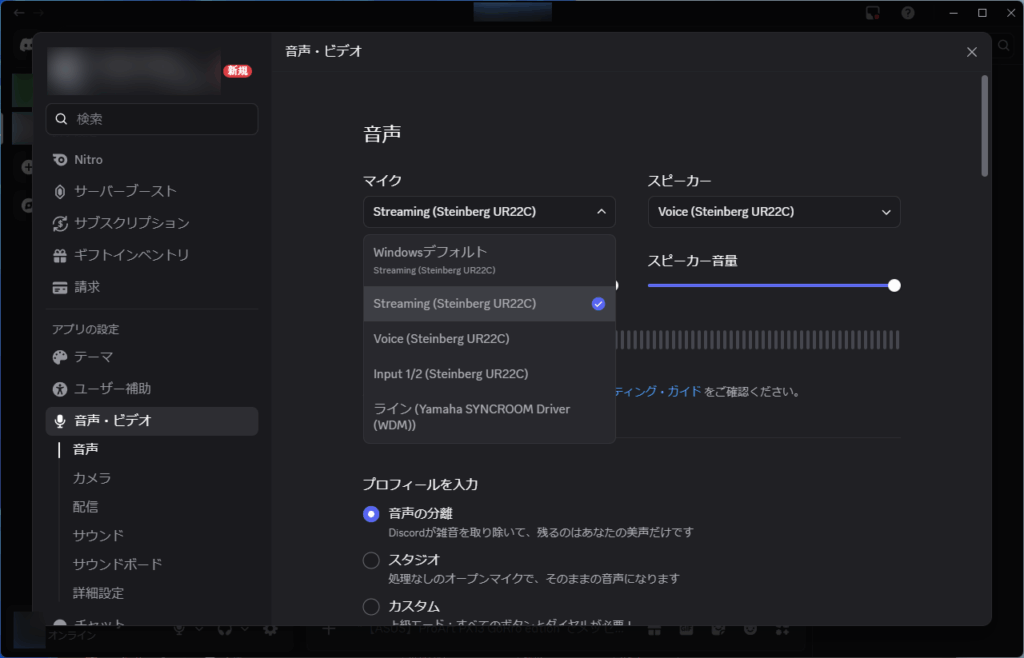Select 音声・ビデオ sidebar item
1024x658 pixels.
click(152, 421)
